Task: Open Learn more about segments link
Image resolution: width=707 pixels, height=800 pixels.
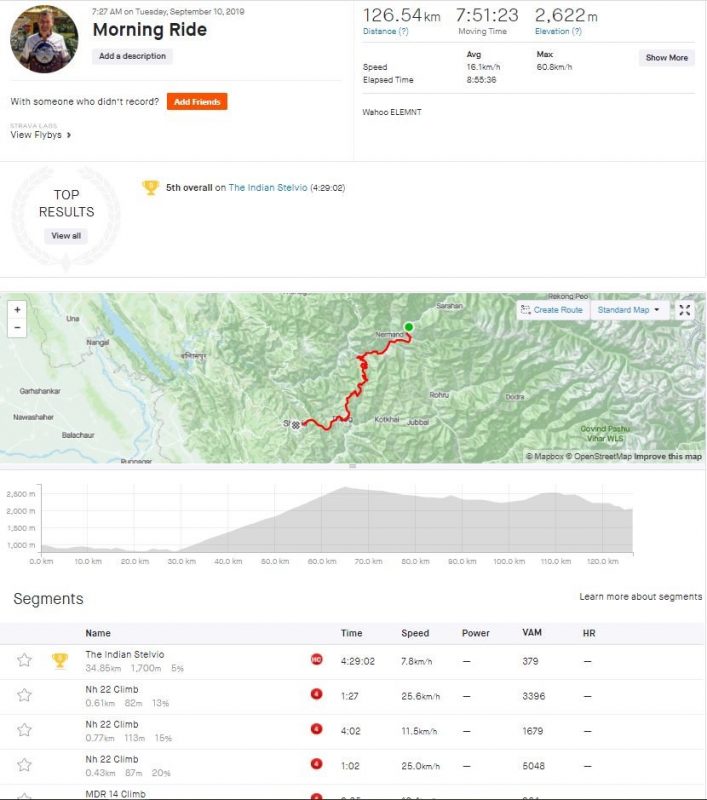Action: click(640, 597)
